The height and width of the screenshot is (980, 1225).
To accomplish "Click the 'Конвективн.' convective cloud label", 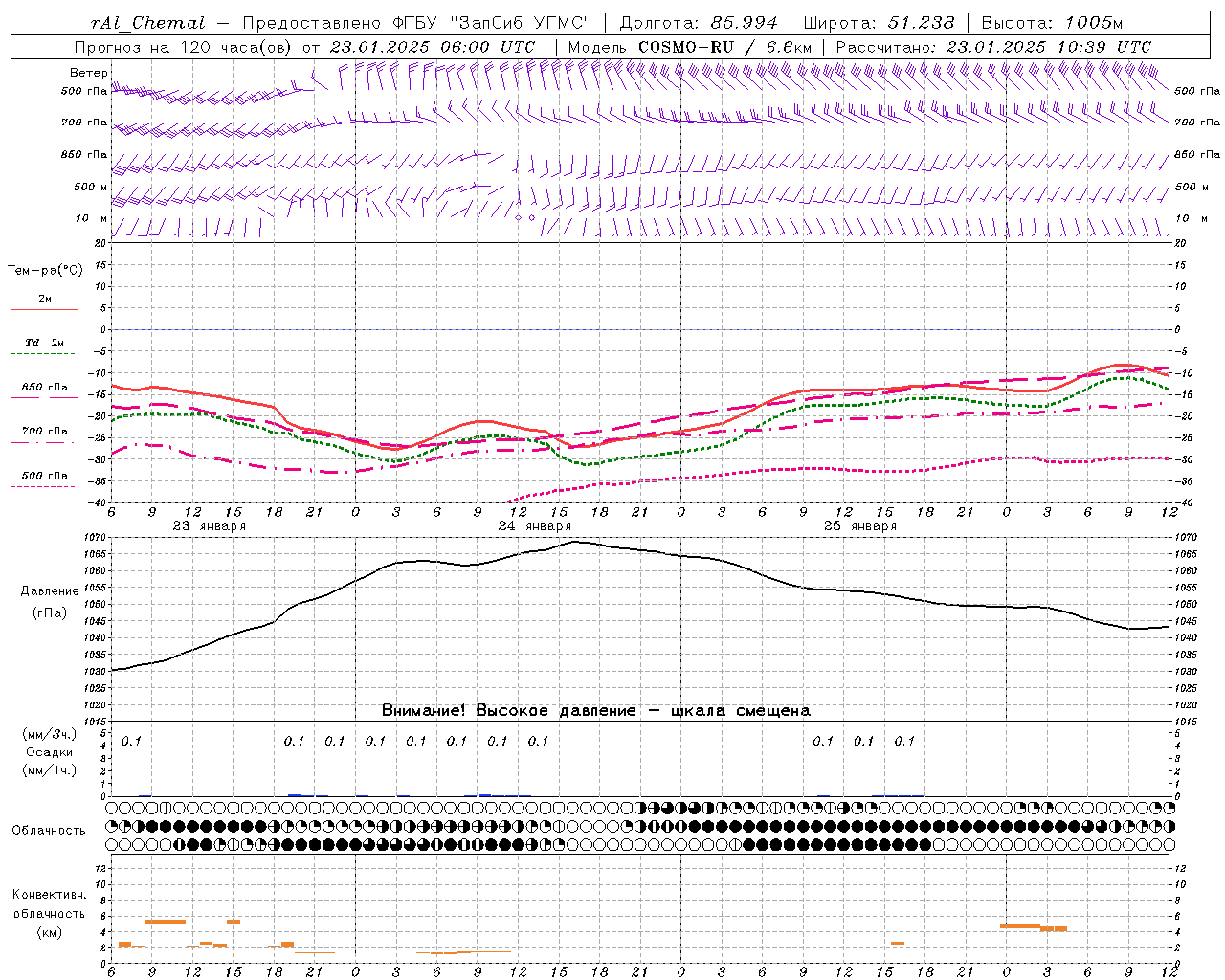I will [x=49, y=895].
